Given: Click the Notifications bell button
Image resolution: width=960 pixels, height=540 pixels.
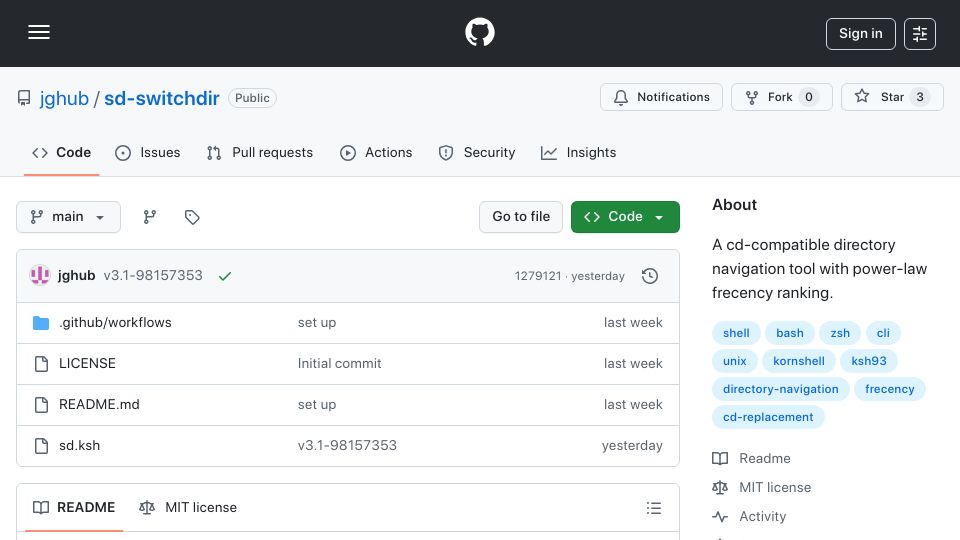Looking at the screenshot, I should 661,97.
